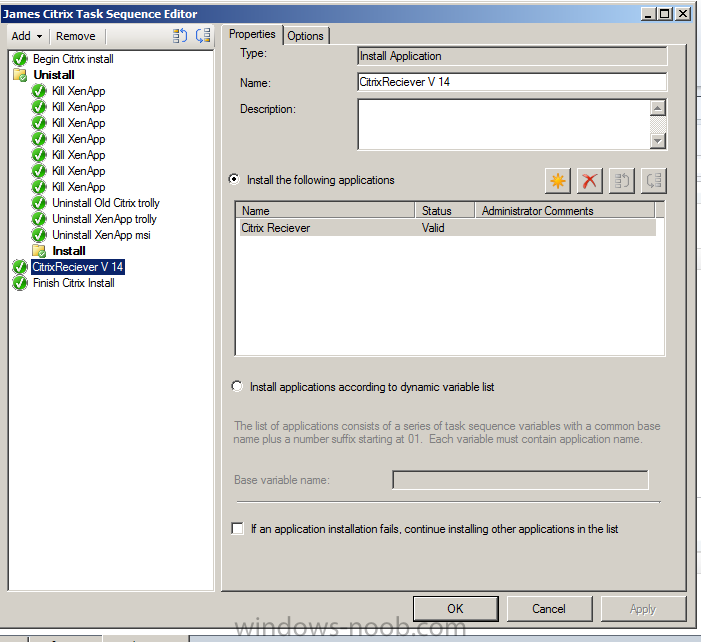Click the move step up icon in the left toolbar

tap(180, 36)
